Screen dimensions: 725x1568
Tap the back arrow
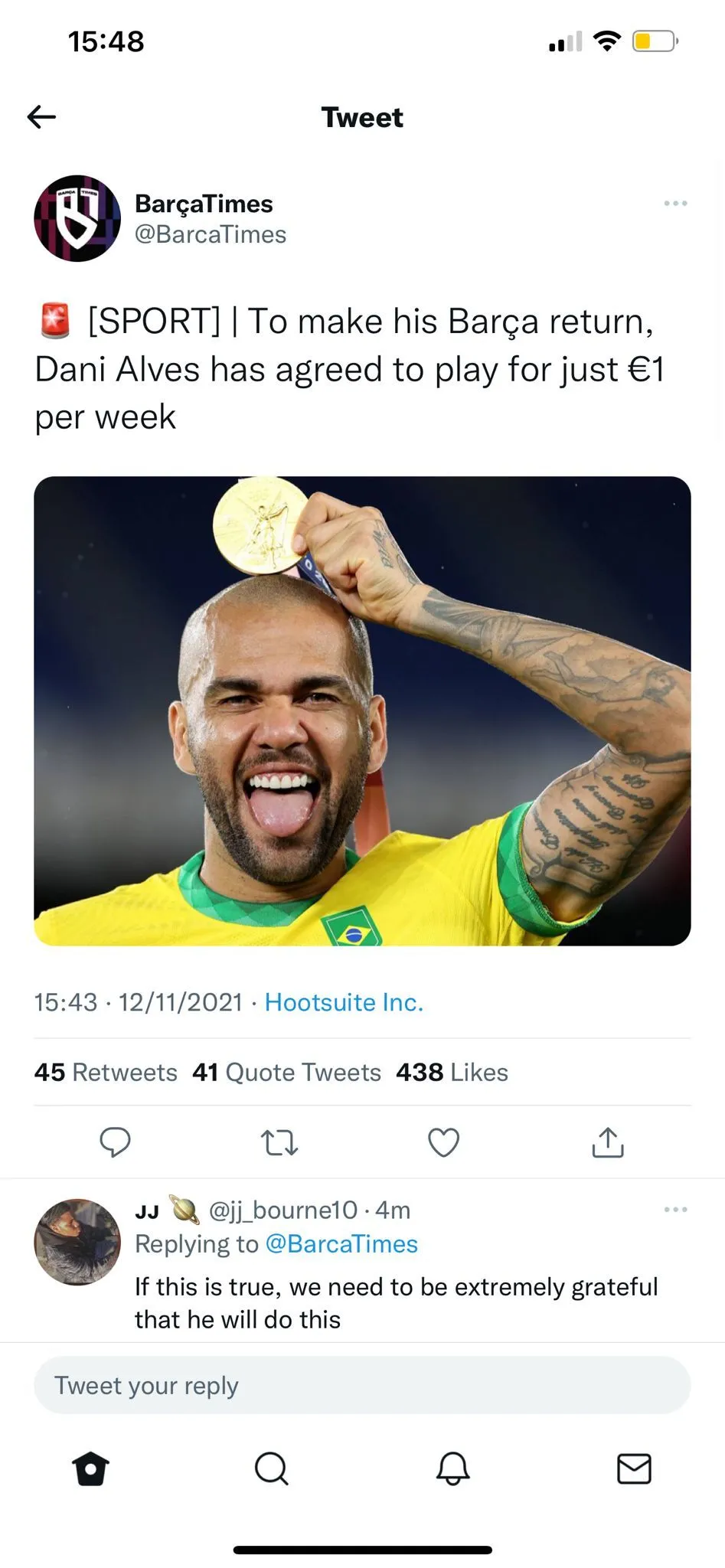pos(42,117)
